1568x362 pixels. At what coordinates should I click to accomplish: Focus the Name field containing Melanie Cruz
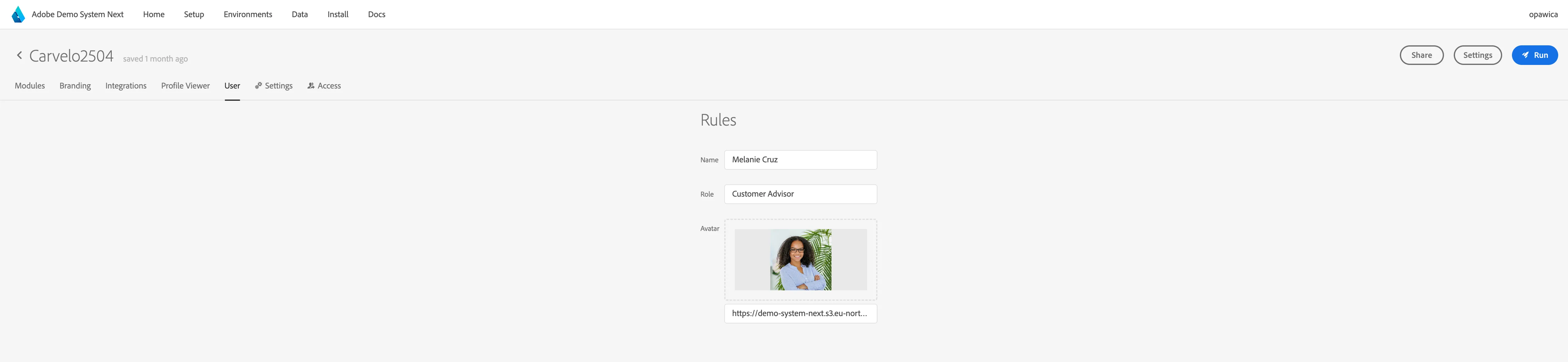[x=801, y=160]
